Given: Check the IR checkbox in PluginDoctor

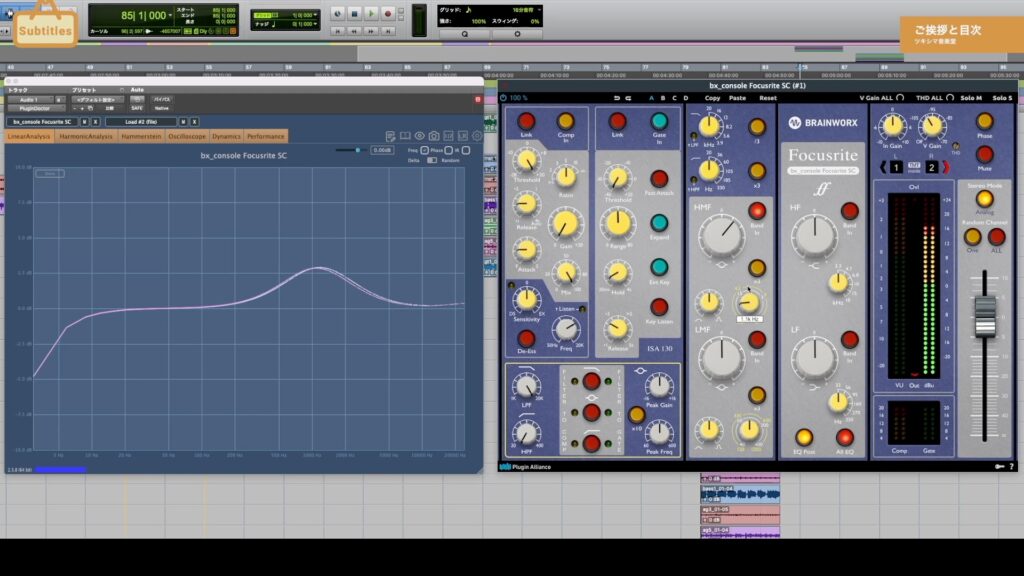Looking at the screenshot, I should click(466, 150).
